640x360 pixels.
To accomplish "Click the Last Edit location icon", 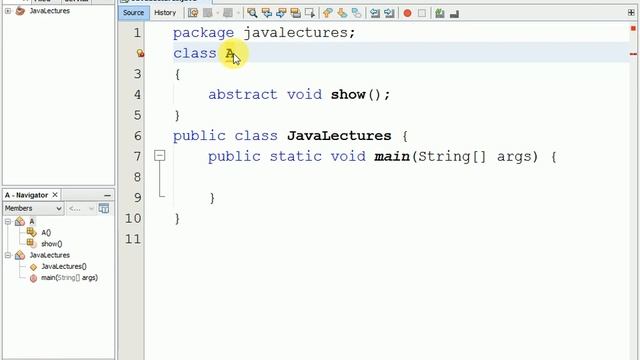I will pyautogui.click(x=193, y=13).
